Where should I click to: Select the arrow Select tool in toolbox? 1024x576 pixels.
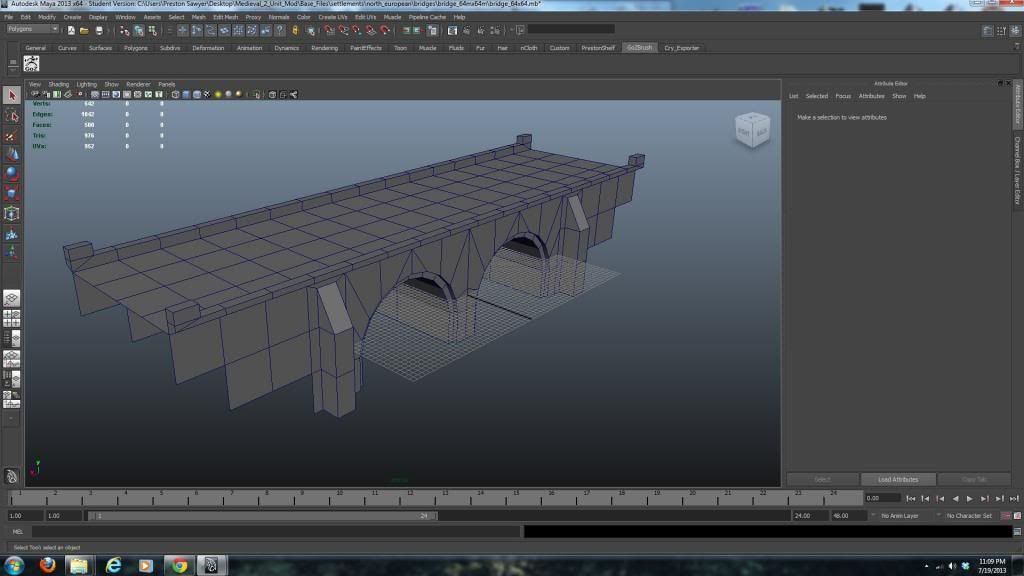[x=11, y=95]
